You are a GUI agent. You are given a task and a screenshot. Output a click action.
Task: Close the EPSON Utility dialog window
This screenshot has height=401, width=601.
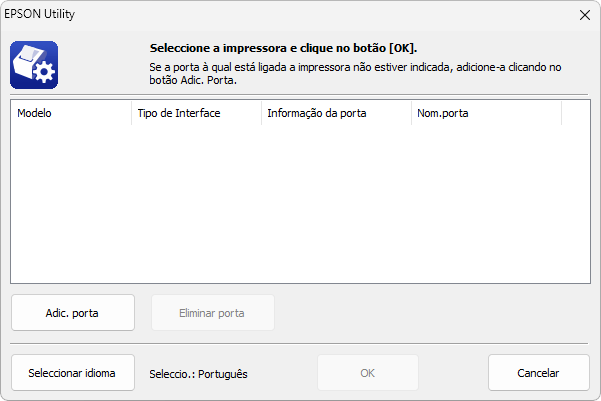click(585, 15)
